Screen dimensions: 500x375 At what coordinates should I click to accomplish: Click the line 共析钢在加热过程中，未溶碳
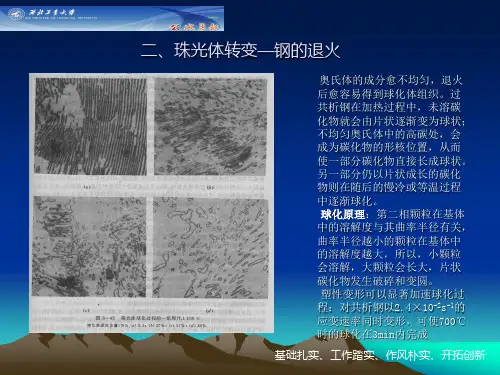point(389,107)
